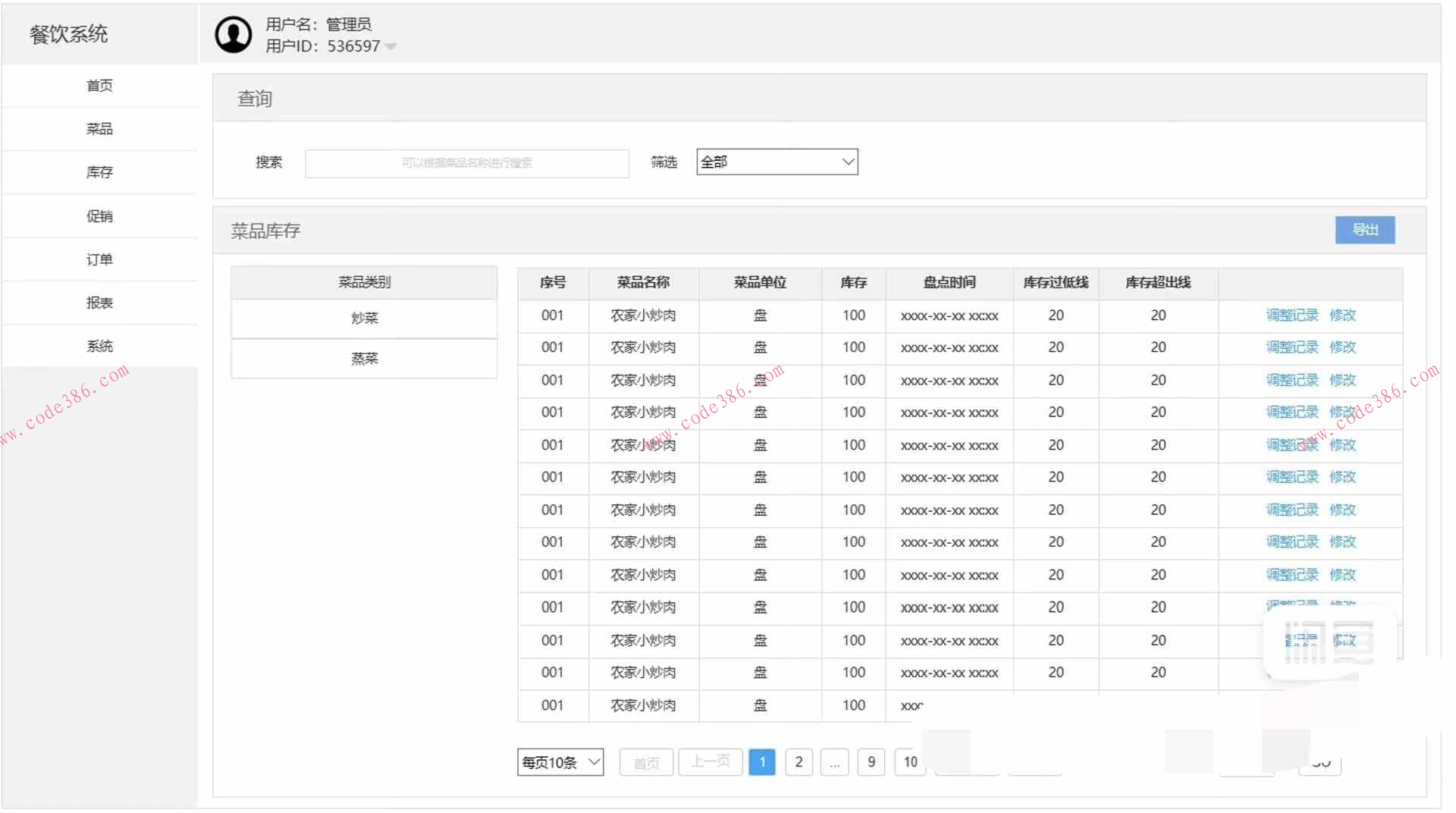The image size is (1456, 813).
Task: Click 修改 on the first table row
Action: pos(1342,315)
